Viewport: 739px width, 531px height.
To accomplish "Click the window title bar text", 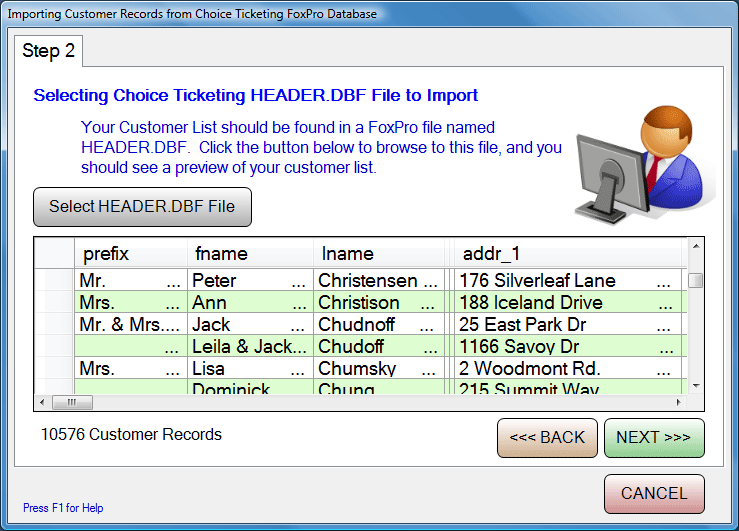I will 192,14.
